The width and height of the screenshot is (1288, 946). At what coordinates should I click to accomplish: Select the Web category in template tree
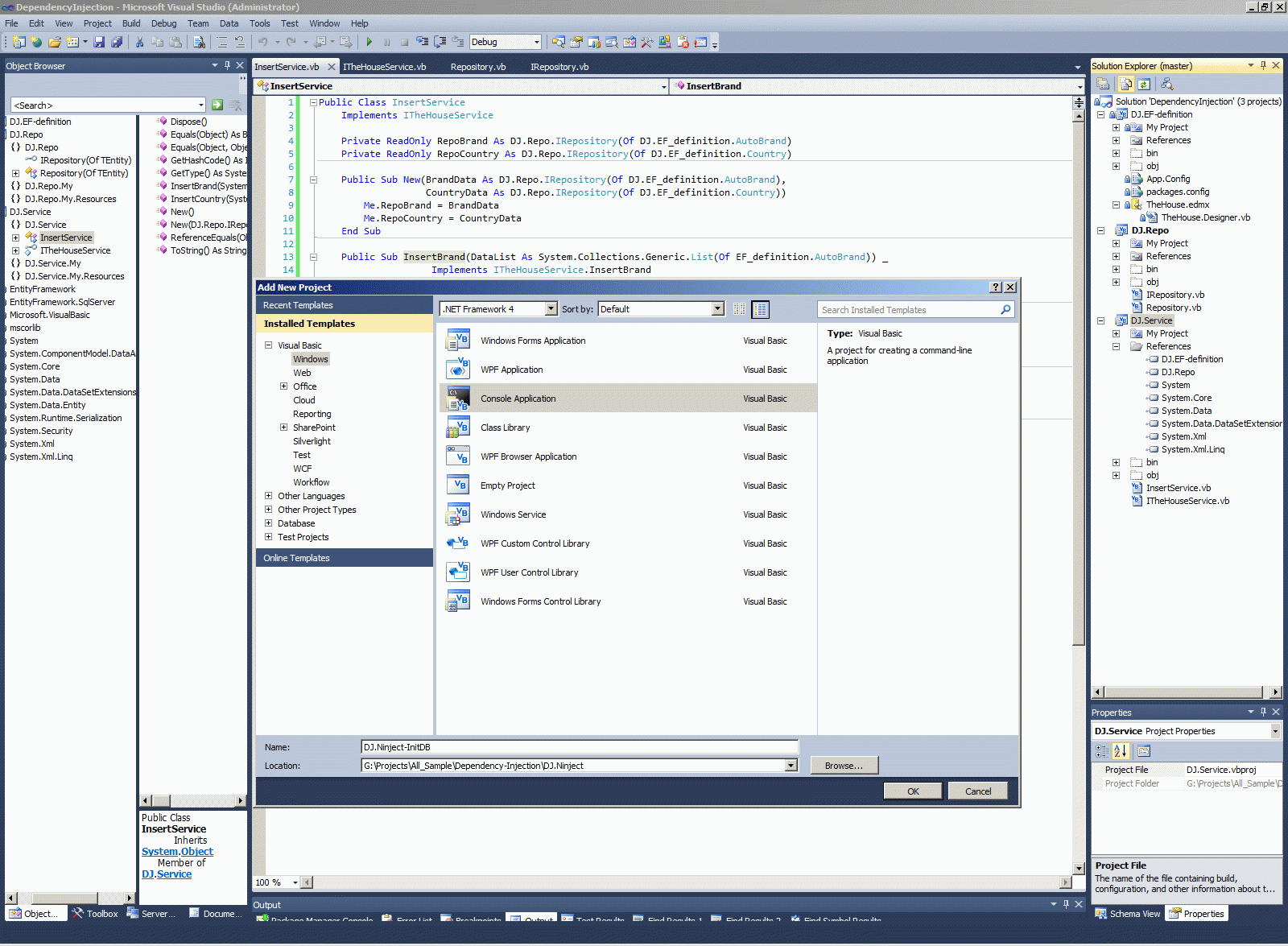point(302,373)
